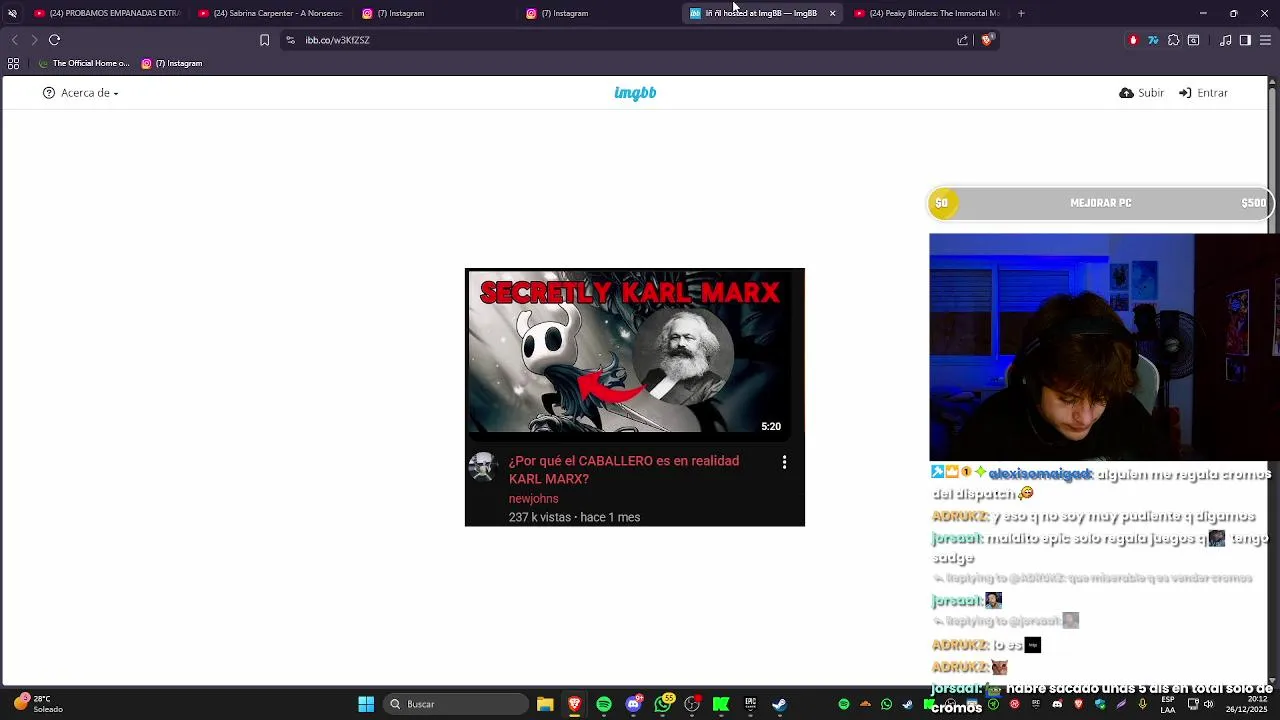This screenshot has width=1280, height=720.
Task: Toggle the browser sidebar panel icon
Action: point(1245,40)
